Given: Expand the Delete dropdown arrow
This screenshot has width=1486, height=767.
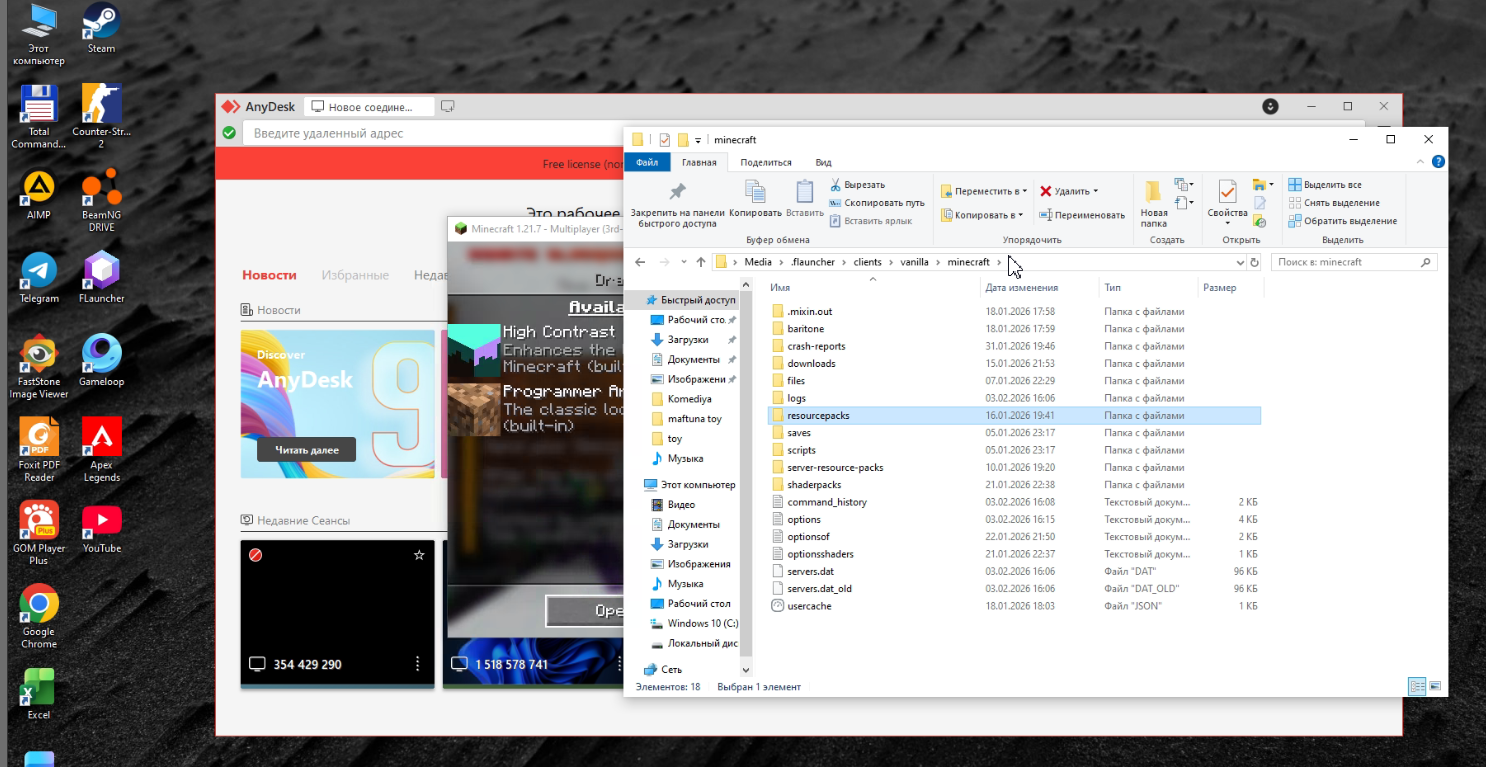Looking at the screenshot, I should tap(1095, 191).
